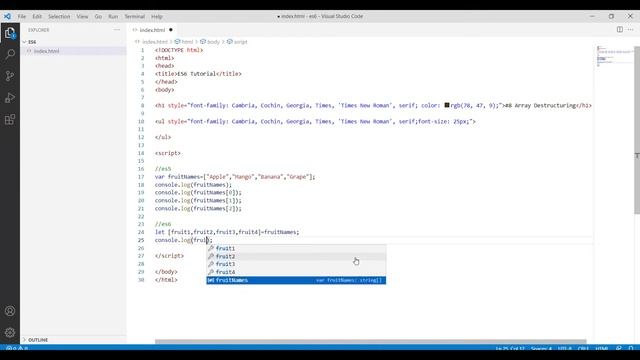Select index.html in the Explorer tree

(47, 51)
